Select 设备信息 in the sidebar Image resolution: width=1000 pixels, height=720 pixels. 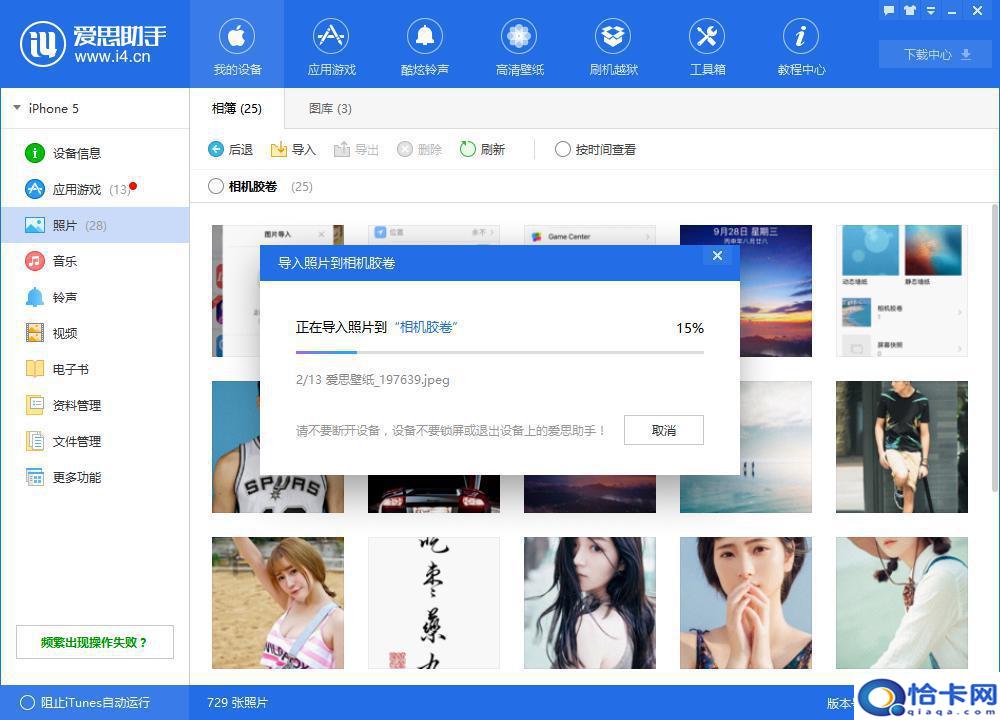click(x=94, y=153)
